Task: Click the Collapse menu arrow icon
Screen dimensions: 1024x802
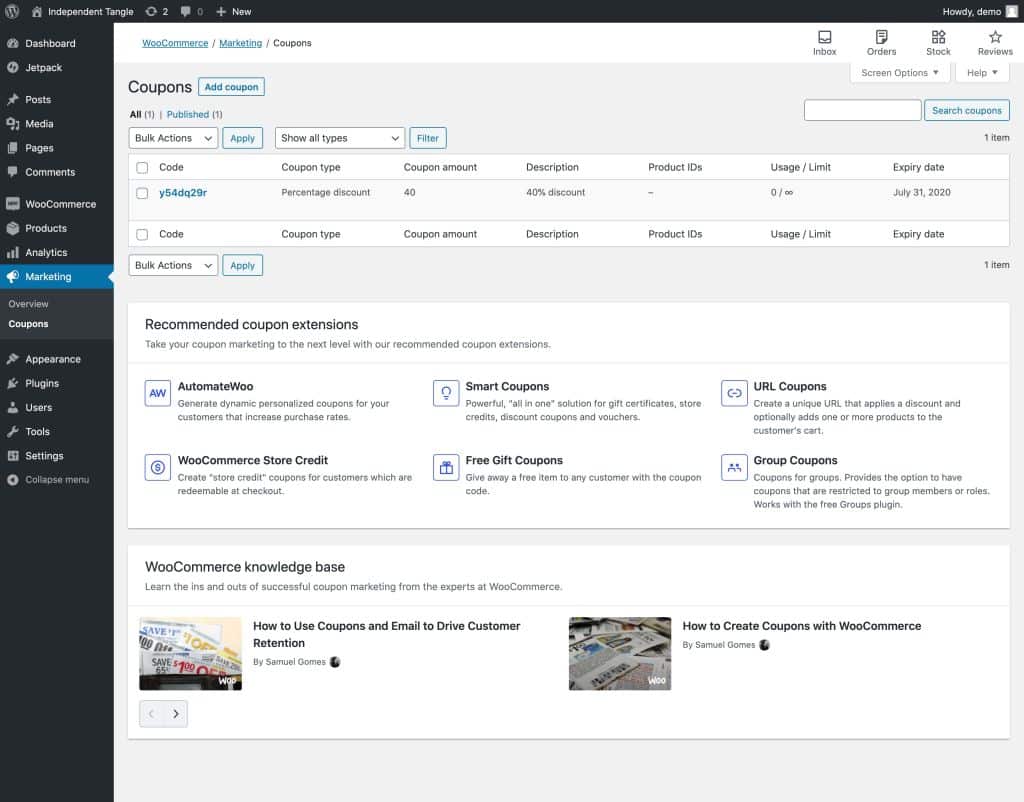Action: (12, 479)
